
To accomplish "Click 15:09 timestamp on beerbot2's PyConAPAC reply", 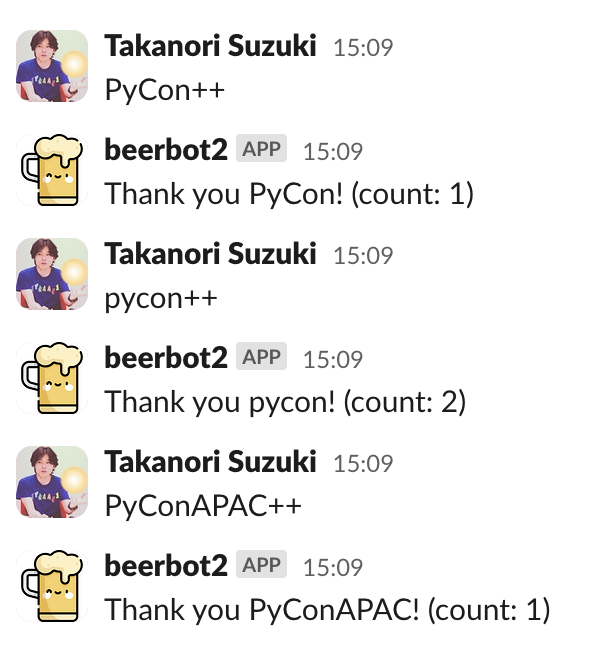I will click(x=333, y=567).
